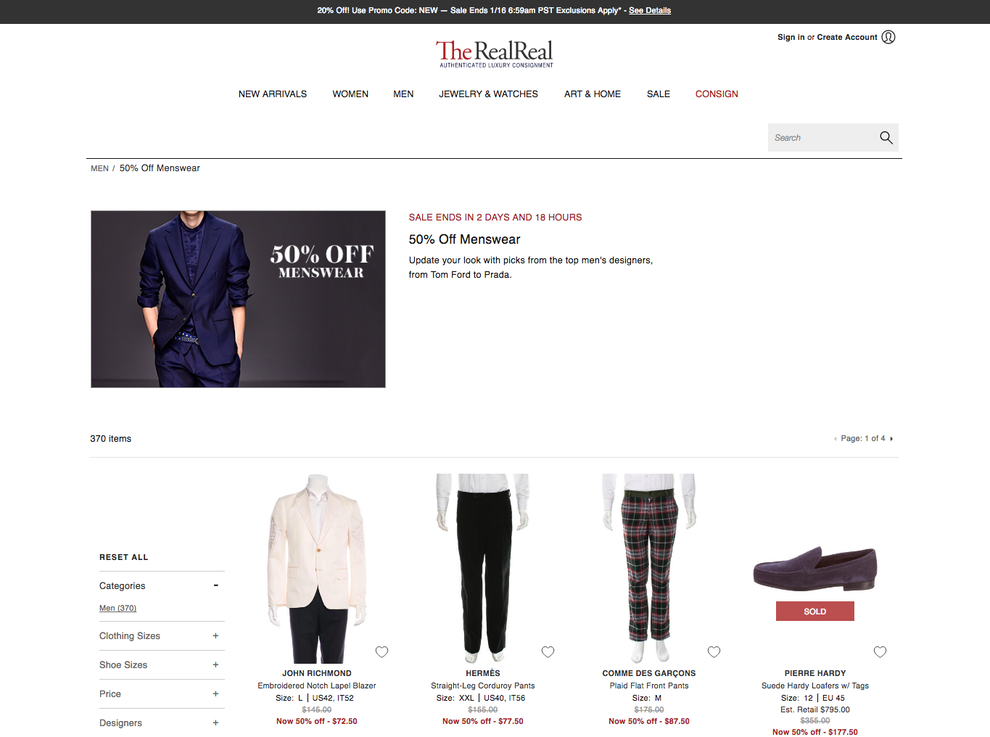The width and height of the screenshot is (990, 737).
Task: Favorite the Hermès corduroy pants heart
Action: click(548, 652)
